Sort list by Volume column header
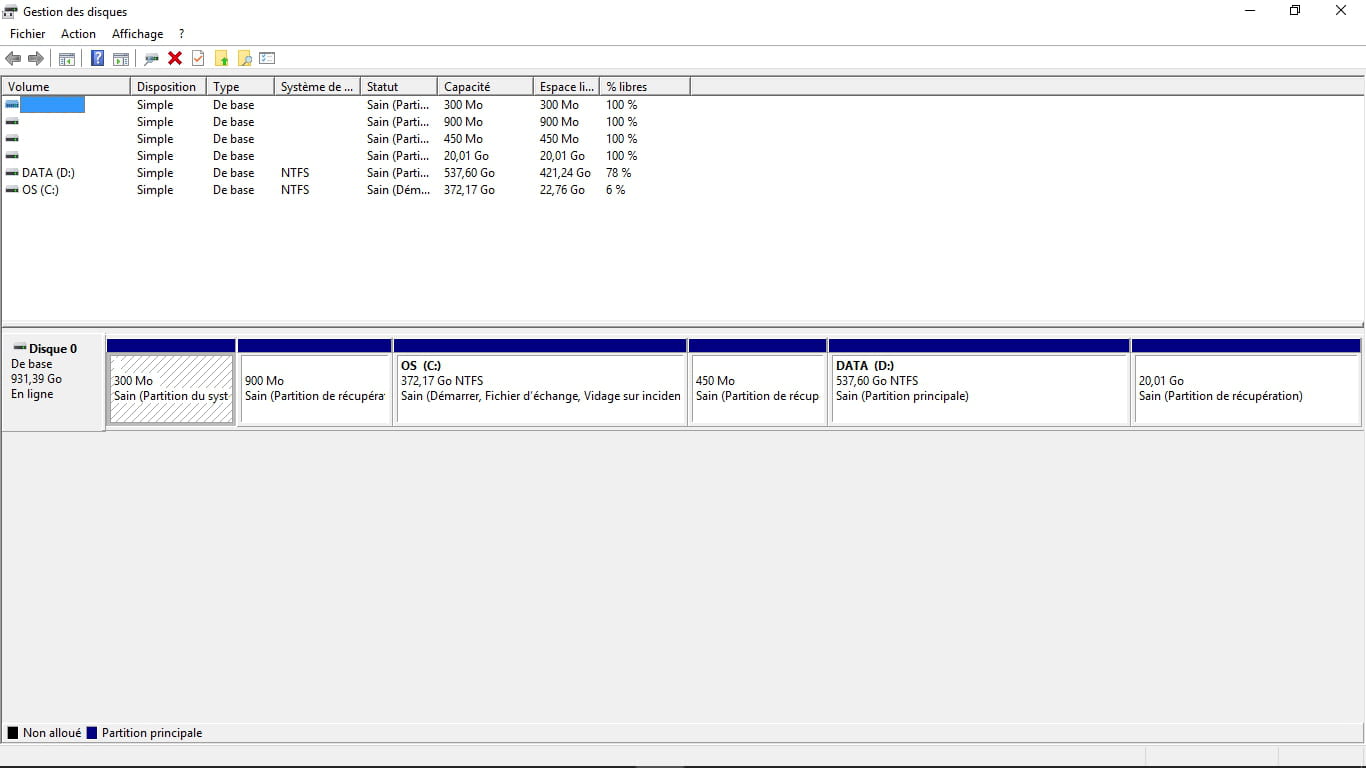1366x768 pixels. (29, 87)
